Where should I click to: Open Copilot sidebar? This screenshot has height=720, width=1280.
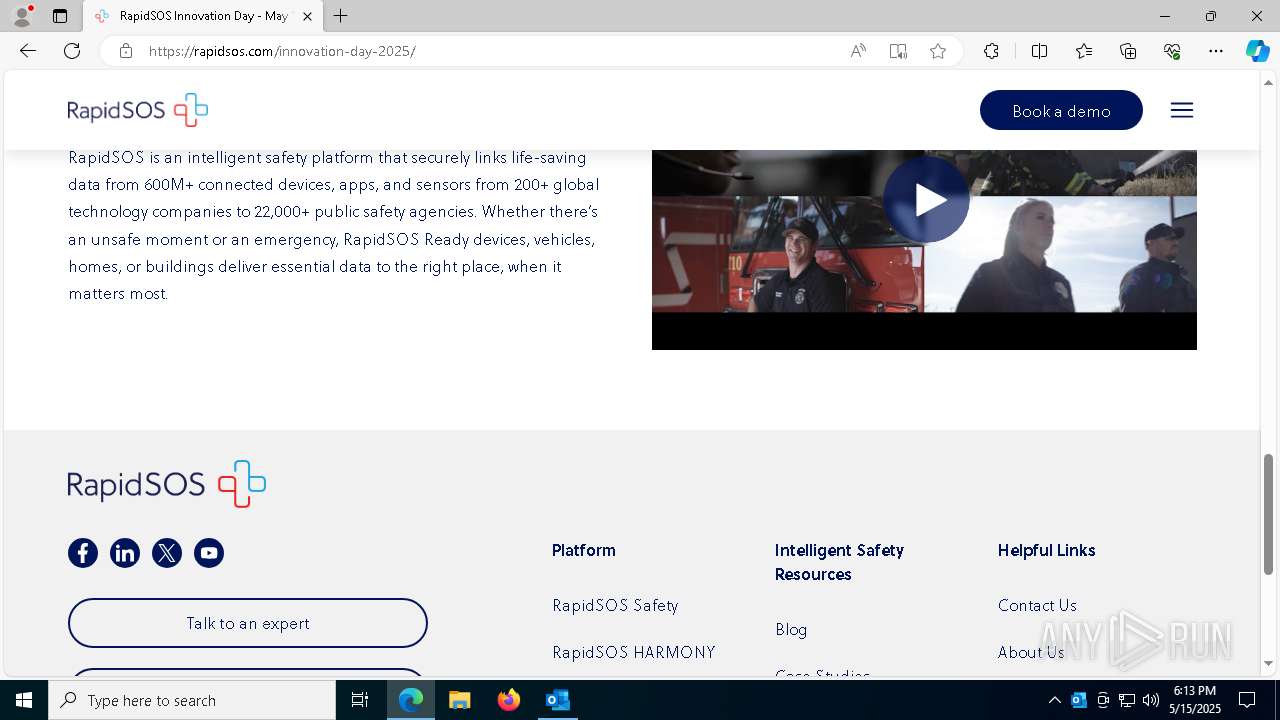tap(1257, 51)
